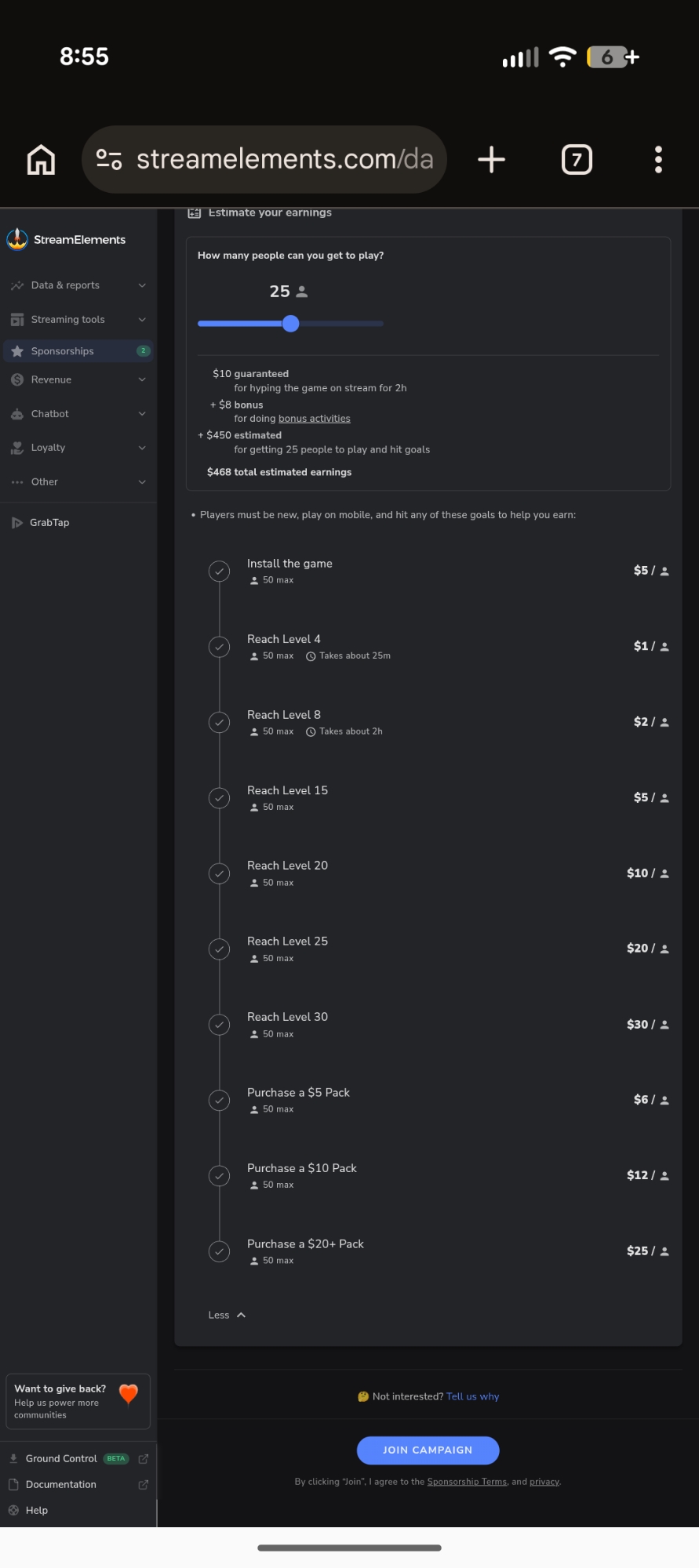
Task: Open the tab switcher showing 7 tabs
Action: pos(577,160)
